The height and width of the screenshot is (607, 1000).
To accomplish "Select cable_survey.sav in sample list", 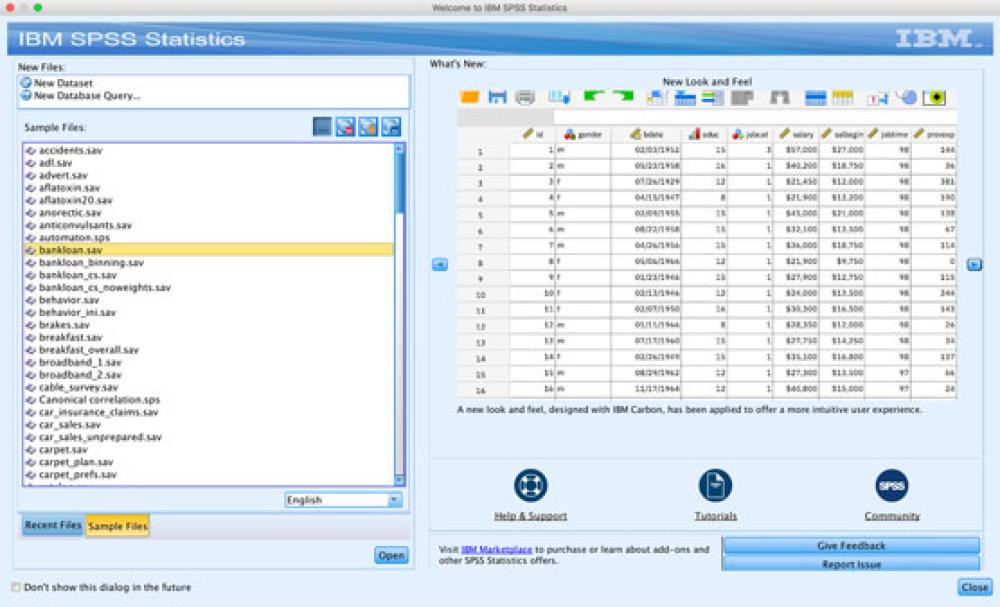I will click(x=209, y=387).
